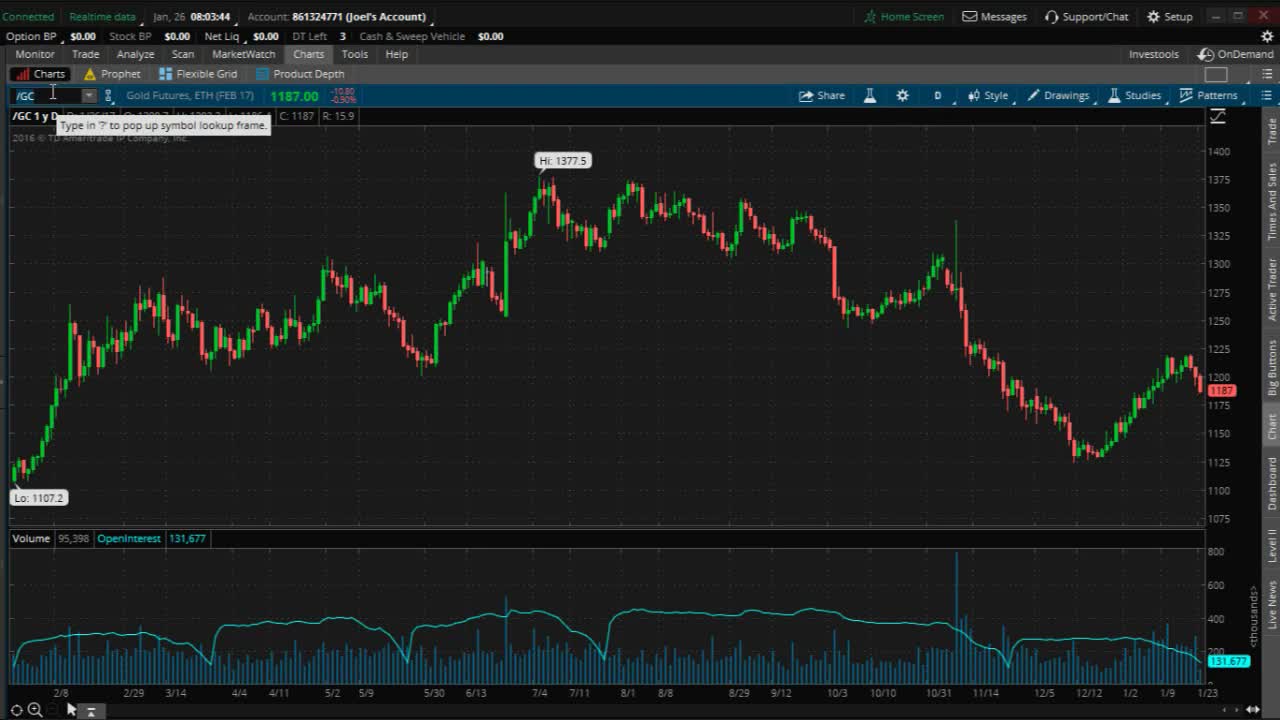Open Patterns dropdown
Screen dimensions: 1280x720
(x=1208, y=96)
